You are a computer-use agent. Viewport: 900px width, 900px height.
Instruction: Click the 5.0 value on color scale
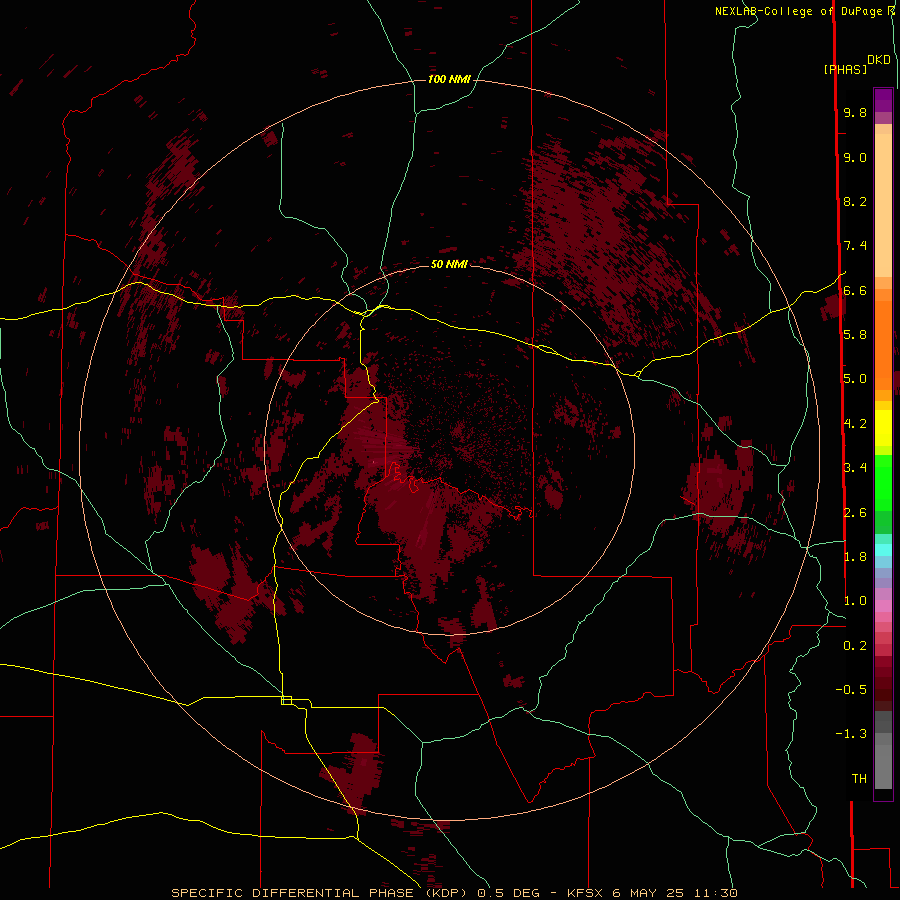pyautogui.click(x=855, y=379)
